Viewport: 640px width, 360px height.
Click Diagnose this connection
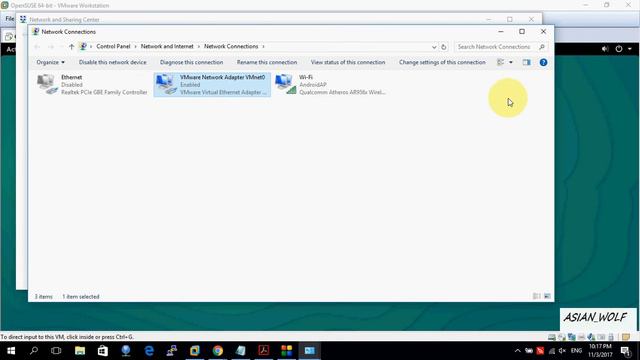[191, 62]
